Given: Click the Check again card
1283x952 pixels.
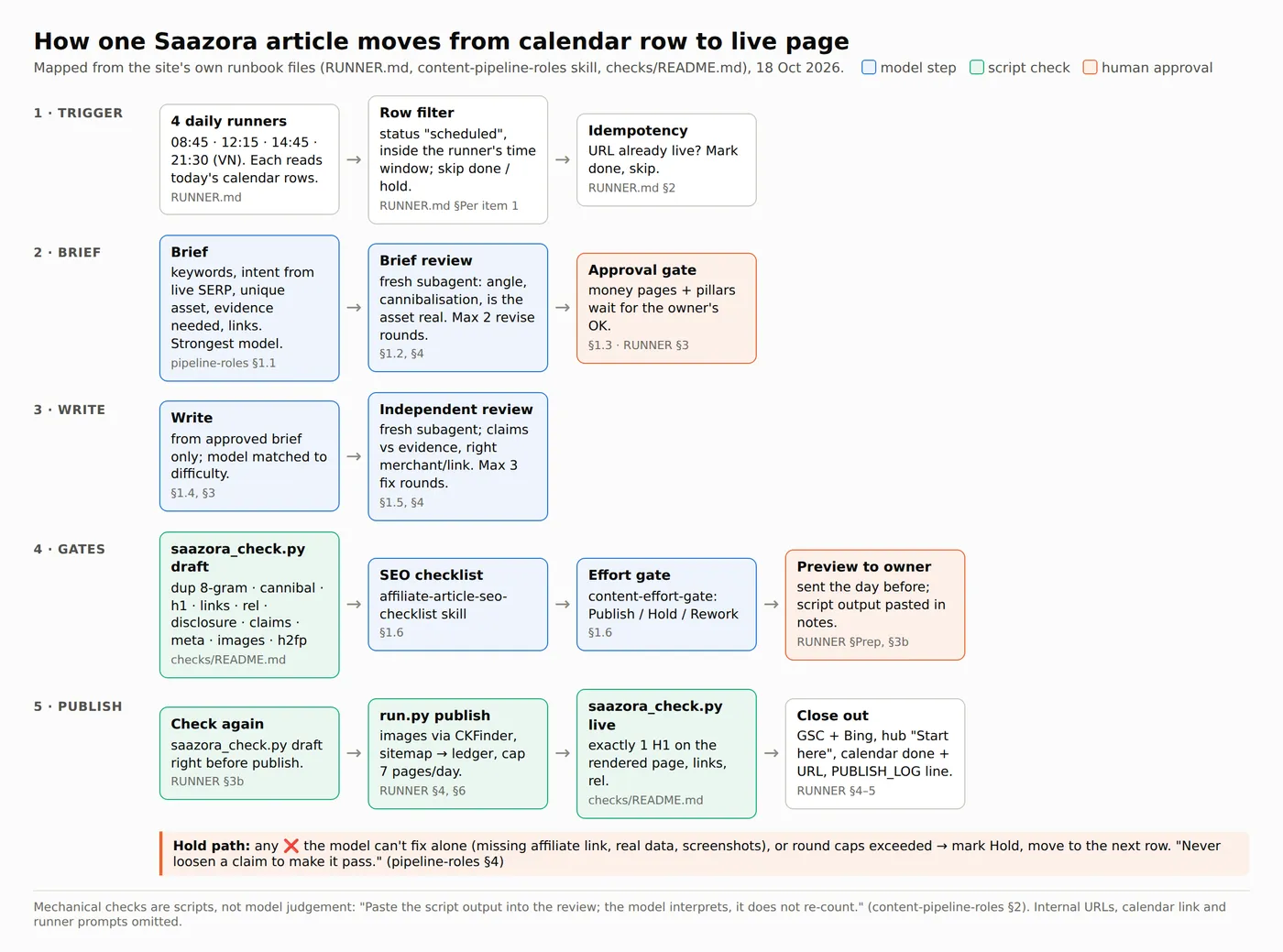Looking at the screenshot, I should click(x=249, y=753).
